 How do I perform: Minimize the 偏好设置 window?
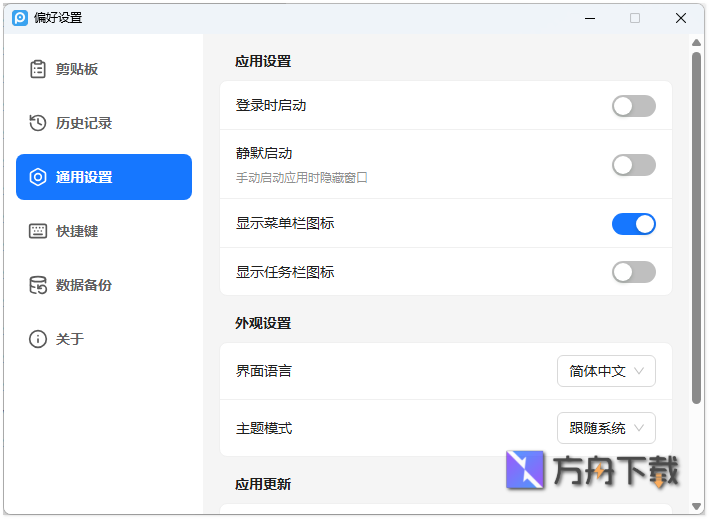590,18
